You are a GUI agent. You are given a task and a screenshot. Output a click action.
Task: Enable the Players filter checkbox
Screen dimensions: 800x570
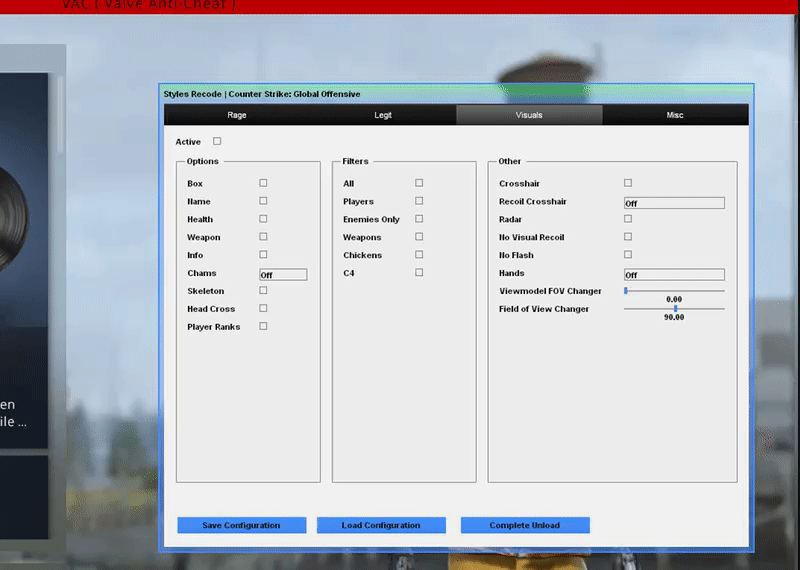point(419,201)
